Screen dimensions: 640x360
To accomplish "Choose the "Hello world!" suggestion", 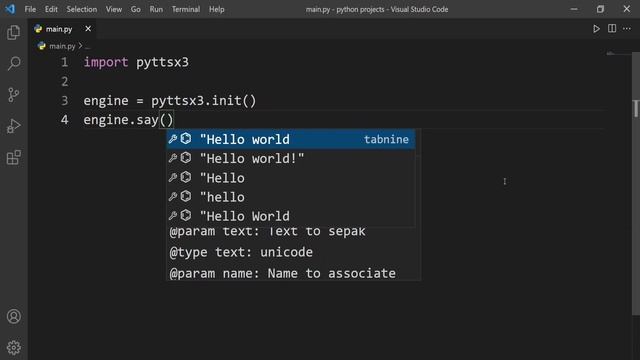I will click(291, 158).
